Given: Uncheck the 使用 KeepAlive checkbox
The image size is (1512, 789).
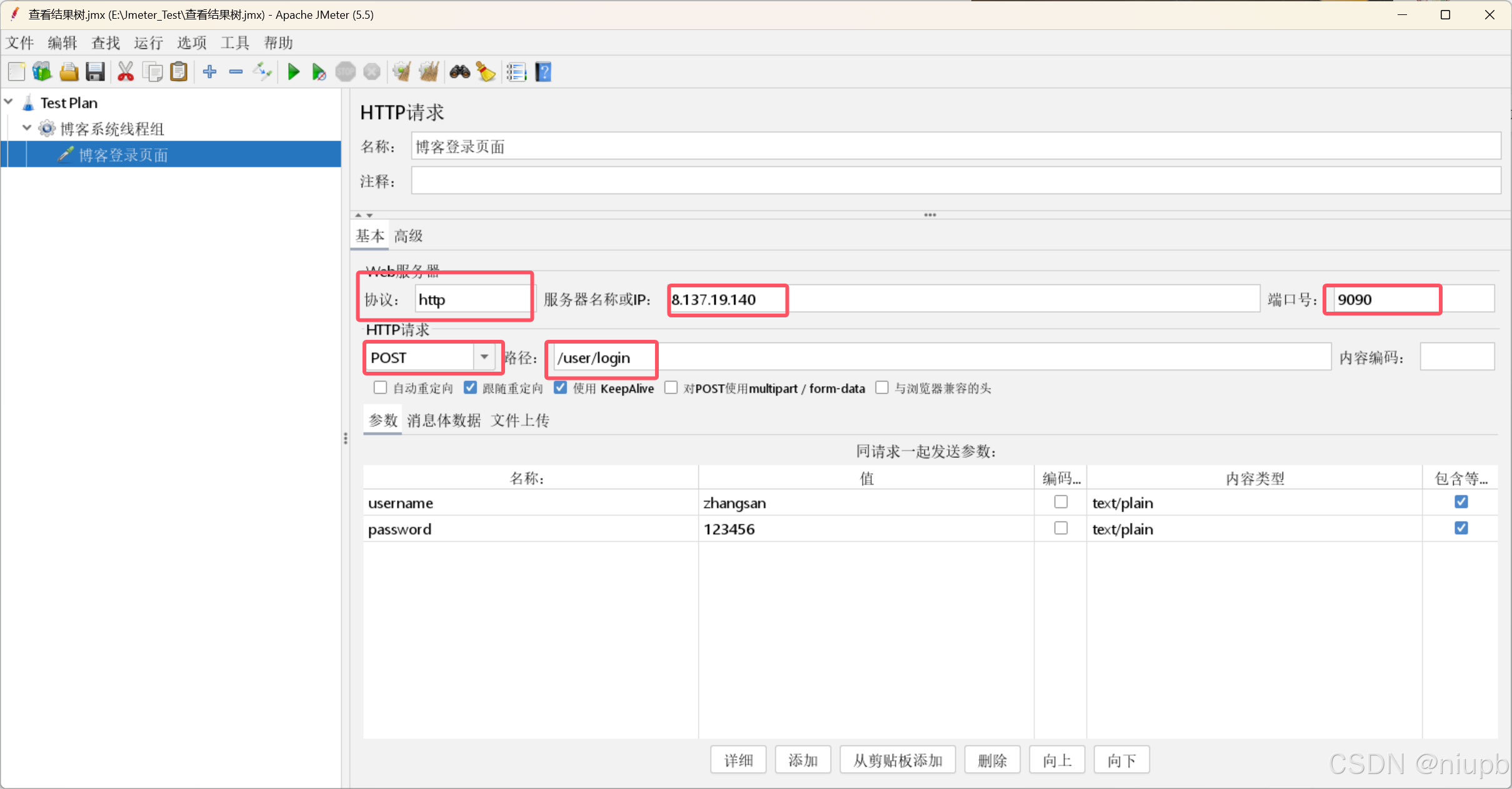Looking at the screenshot, I should point(560,388).
